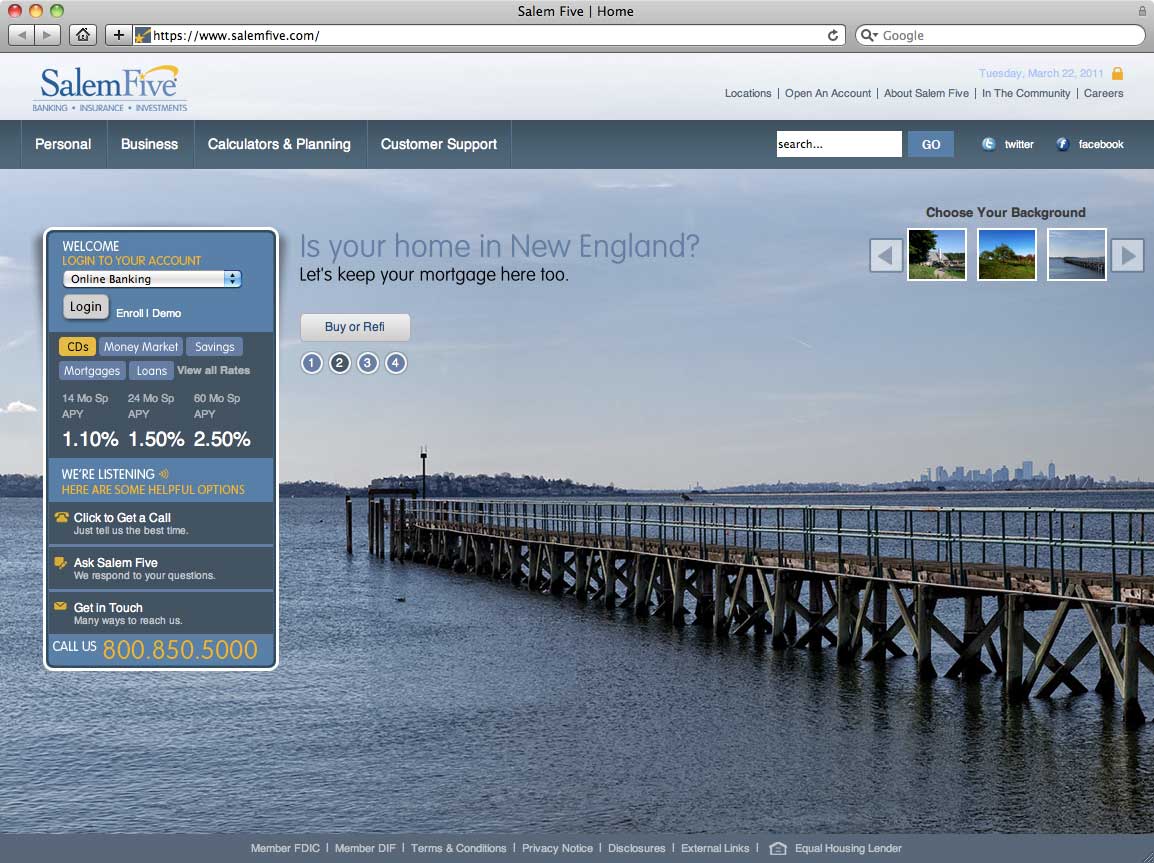The width and height of the screenshot is (1154, 863).
Task: Open the Locations link
Action: point(748,93)
